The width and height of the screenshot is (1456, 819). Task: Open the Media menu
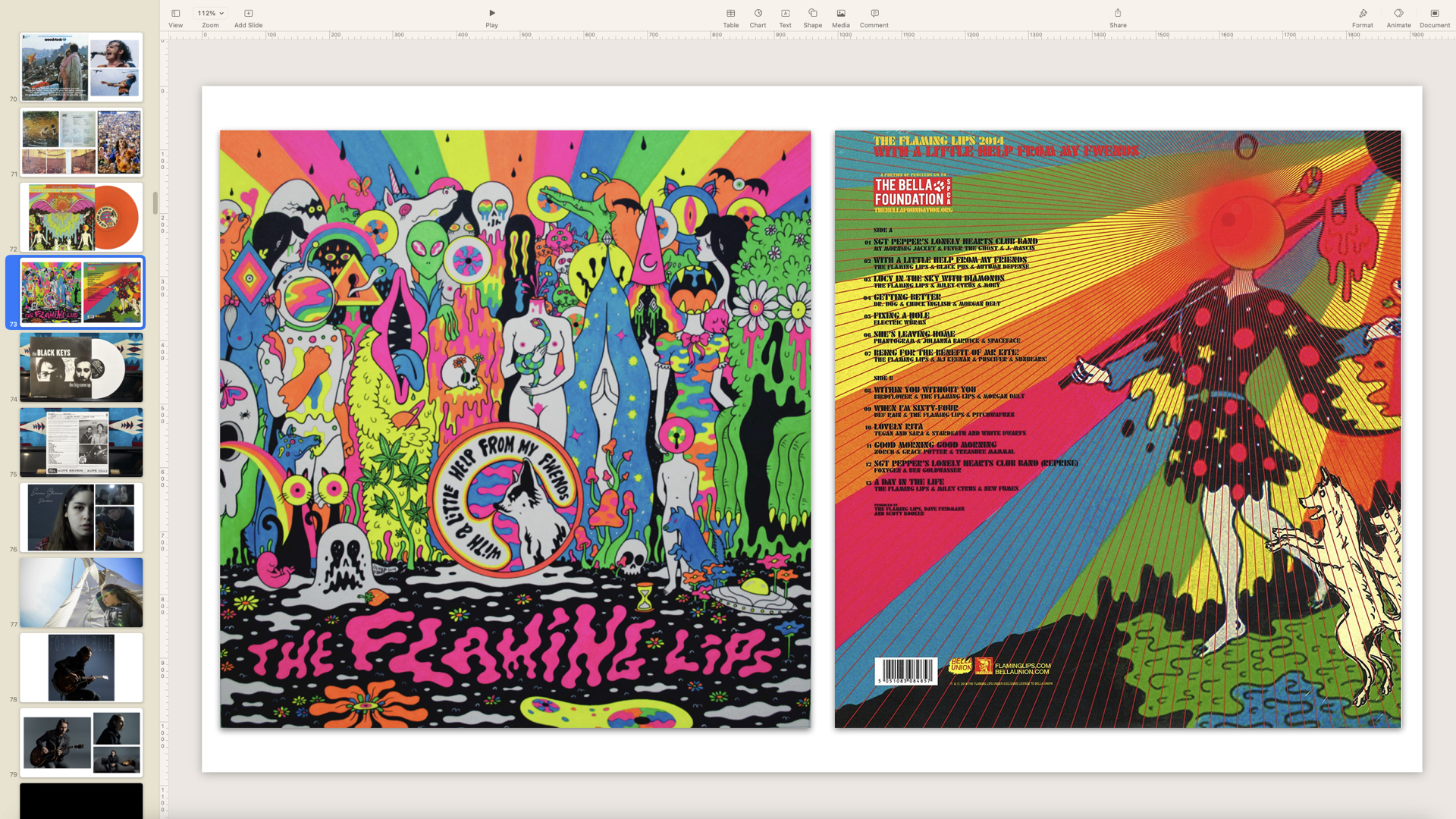tap(840, 14)
